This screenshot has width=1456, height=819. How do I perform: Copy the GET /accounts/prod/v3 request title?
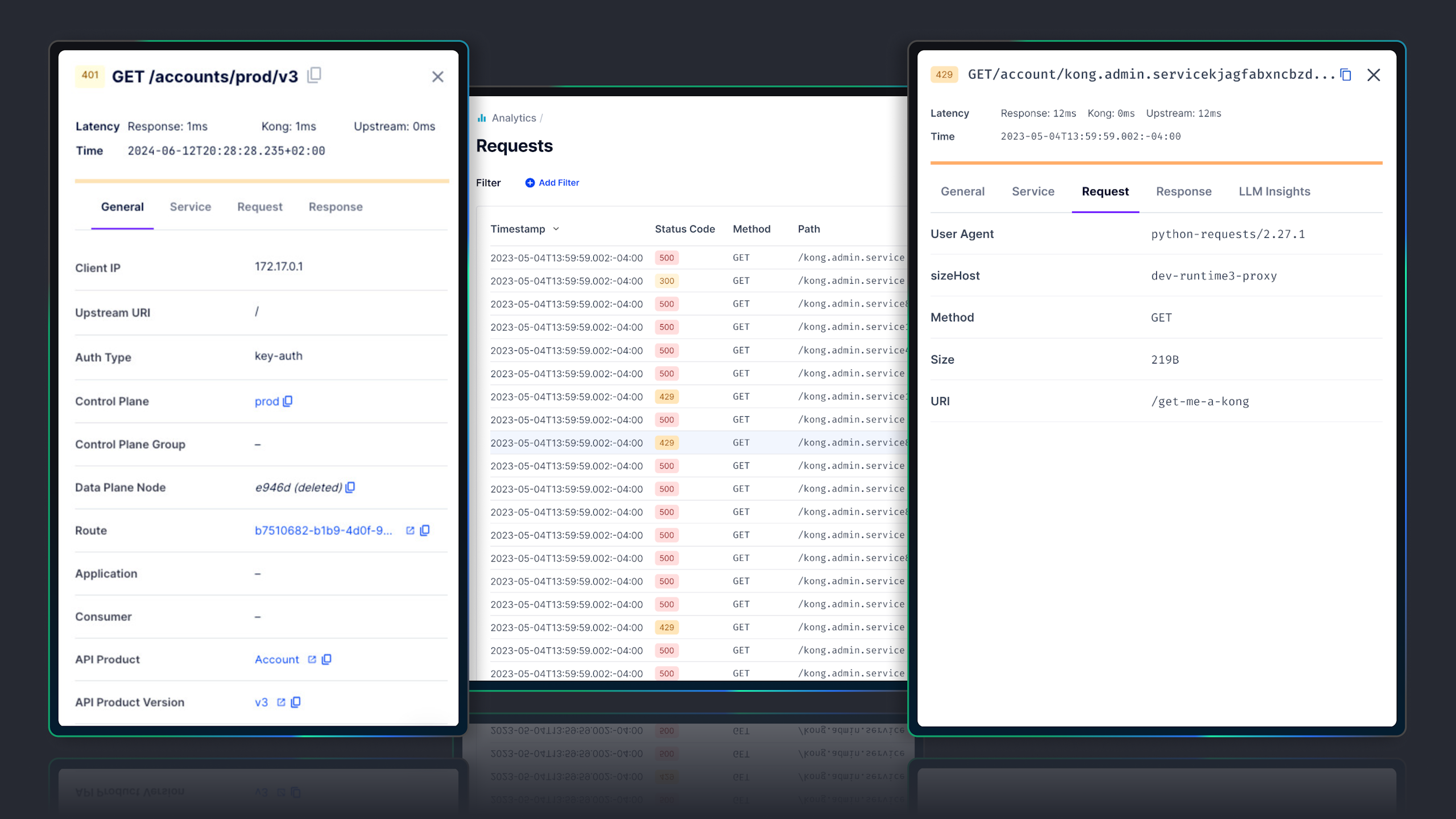[x=315, y=75]
